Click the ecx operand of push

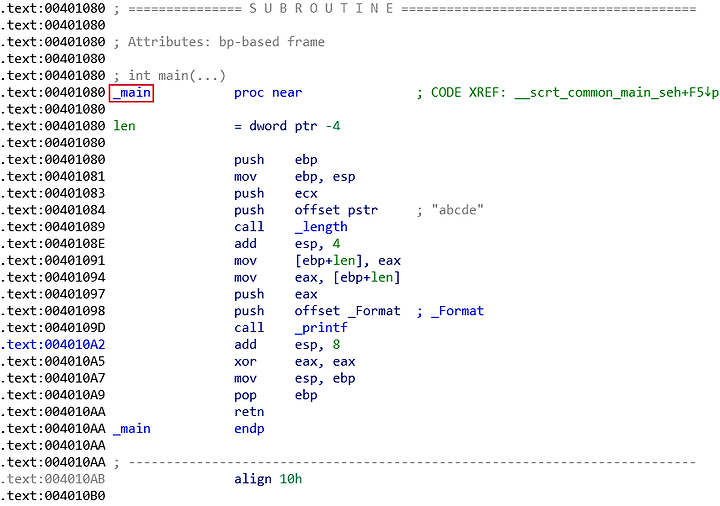pos(306,193)
